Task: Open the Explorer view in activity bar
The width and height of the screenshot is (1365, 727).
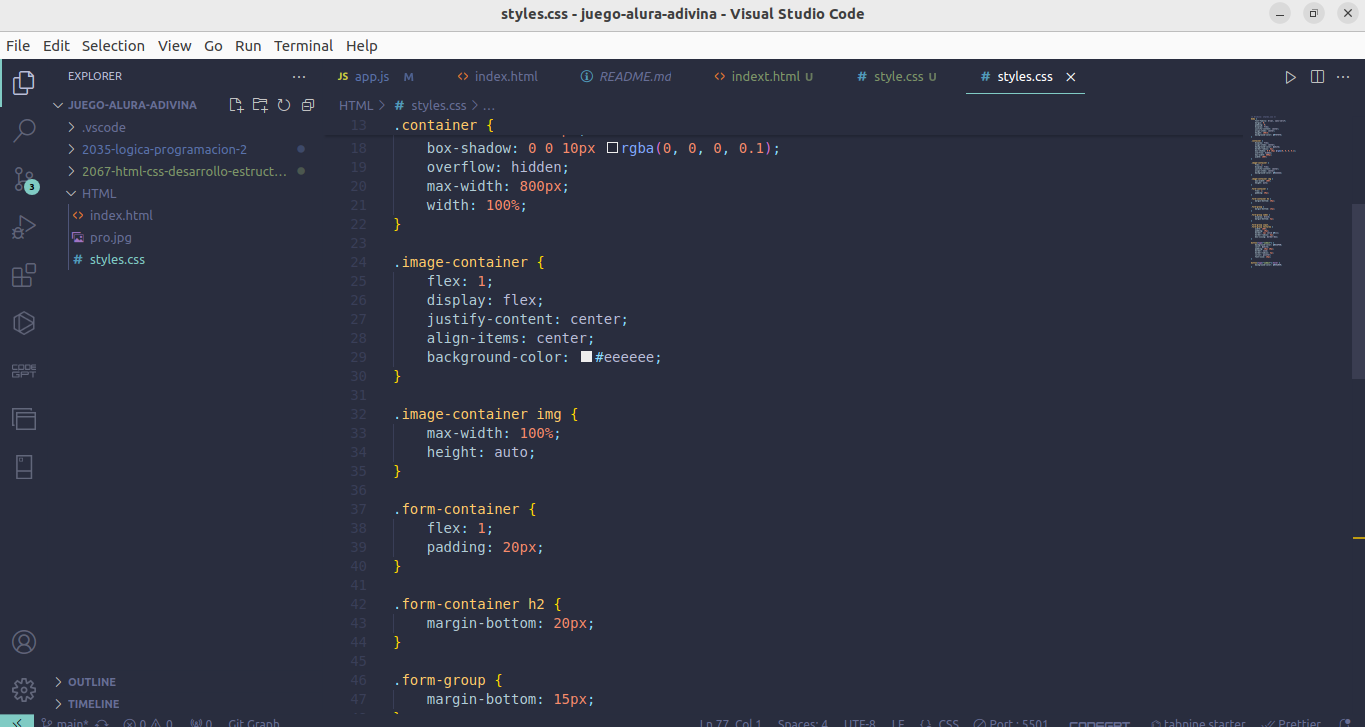Action: click(x=24, y=82)
